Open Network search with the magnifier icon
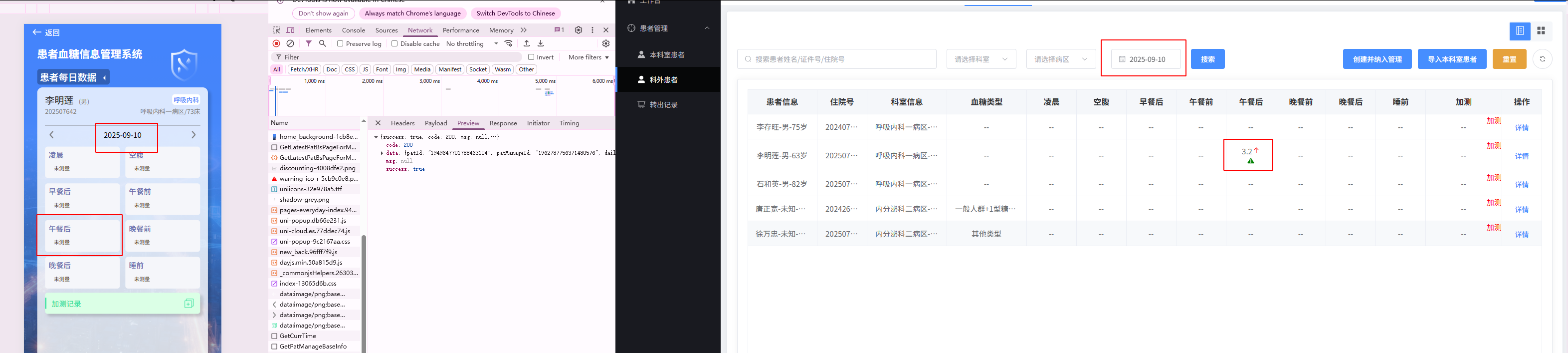The width and height of the screenshot is (1568, 353). click(323, 43)
